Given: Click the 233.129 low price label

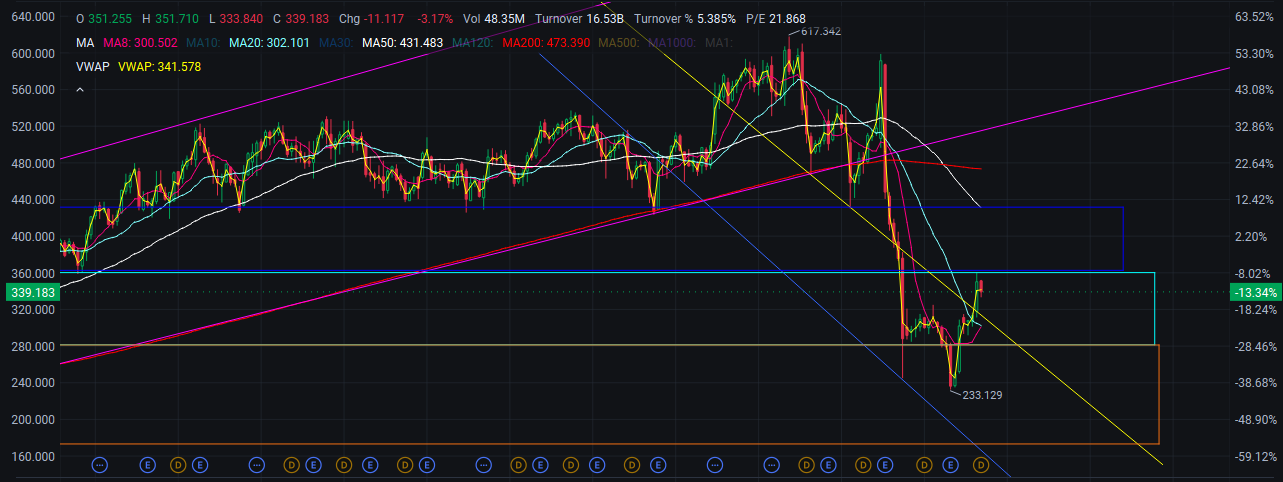Looking at the screenshot, I should click(982, 395).
